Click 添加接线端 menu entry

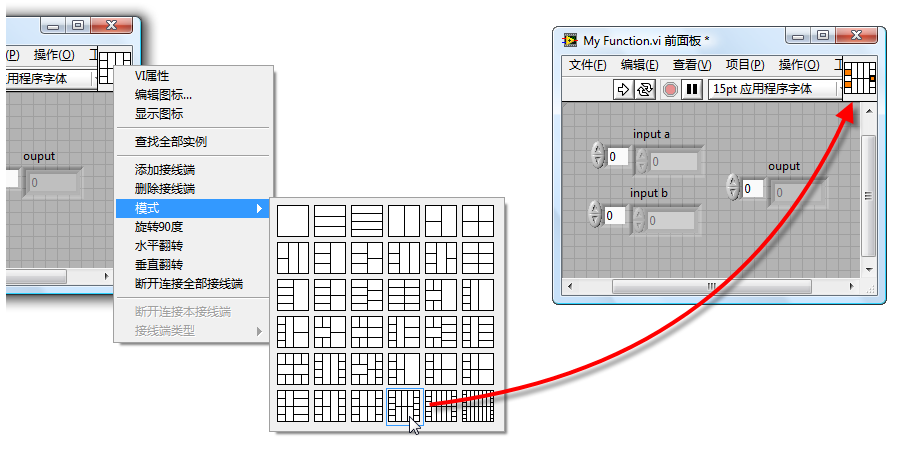point(164,170)
